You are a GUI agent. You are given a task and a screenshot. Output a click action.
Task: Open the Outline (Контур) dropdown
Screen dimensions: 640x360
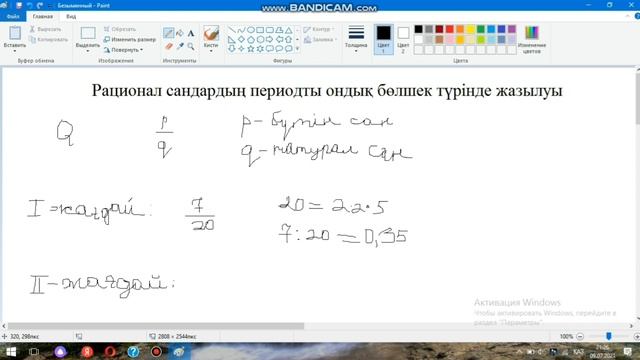[319, 29]
